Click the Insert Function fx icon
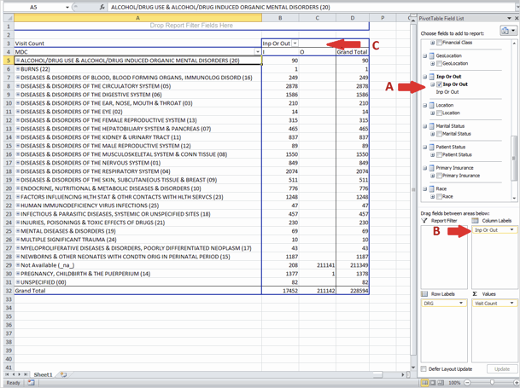The width and height of the screenshot is (520, 388). [x=102, y=7]
